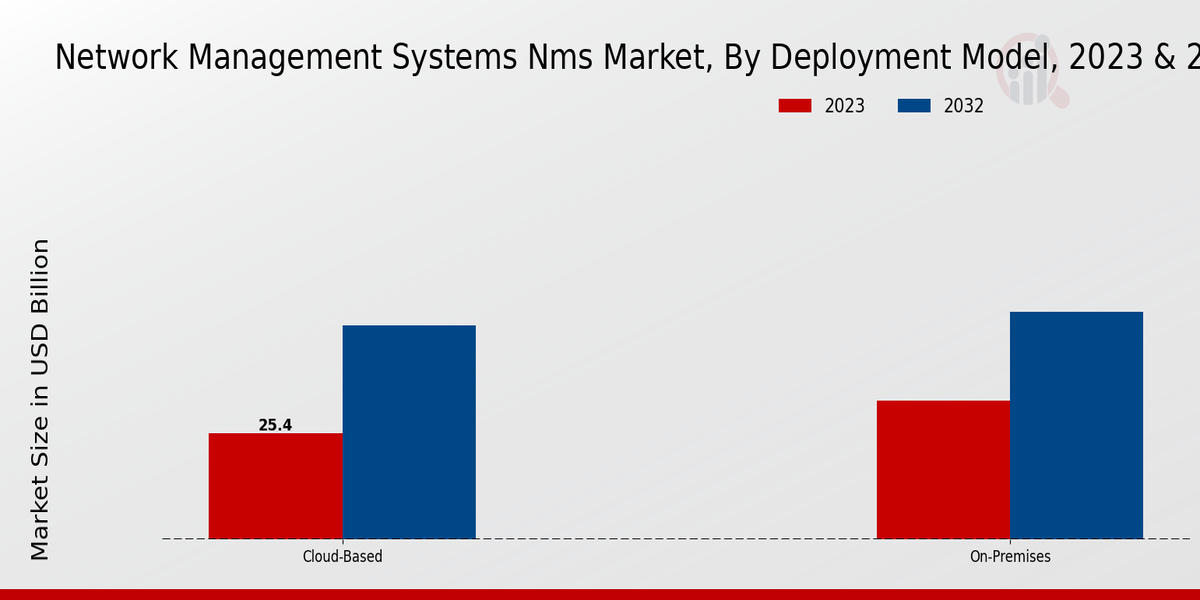
Task: Click the red On-Premises 2023 bar
Action: [x=943, y=469]
